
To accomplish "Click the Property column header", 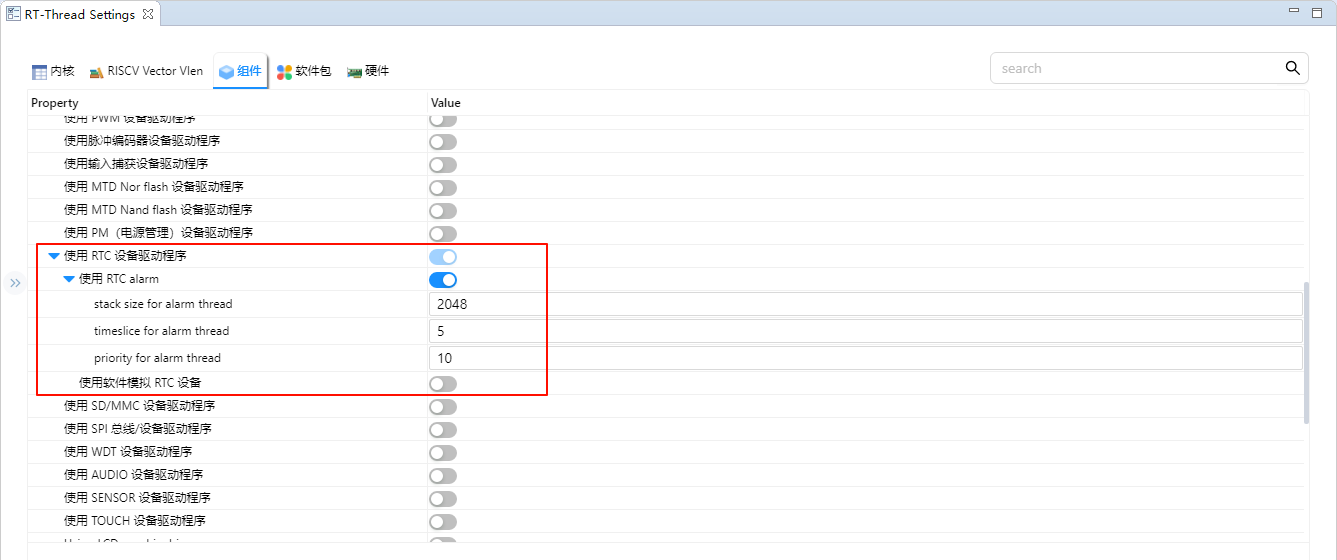I will point(55,103).
